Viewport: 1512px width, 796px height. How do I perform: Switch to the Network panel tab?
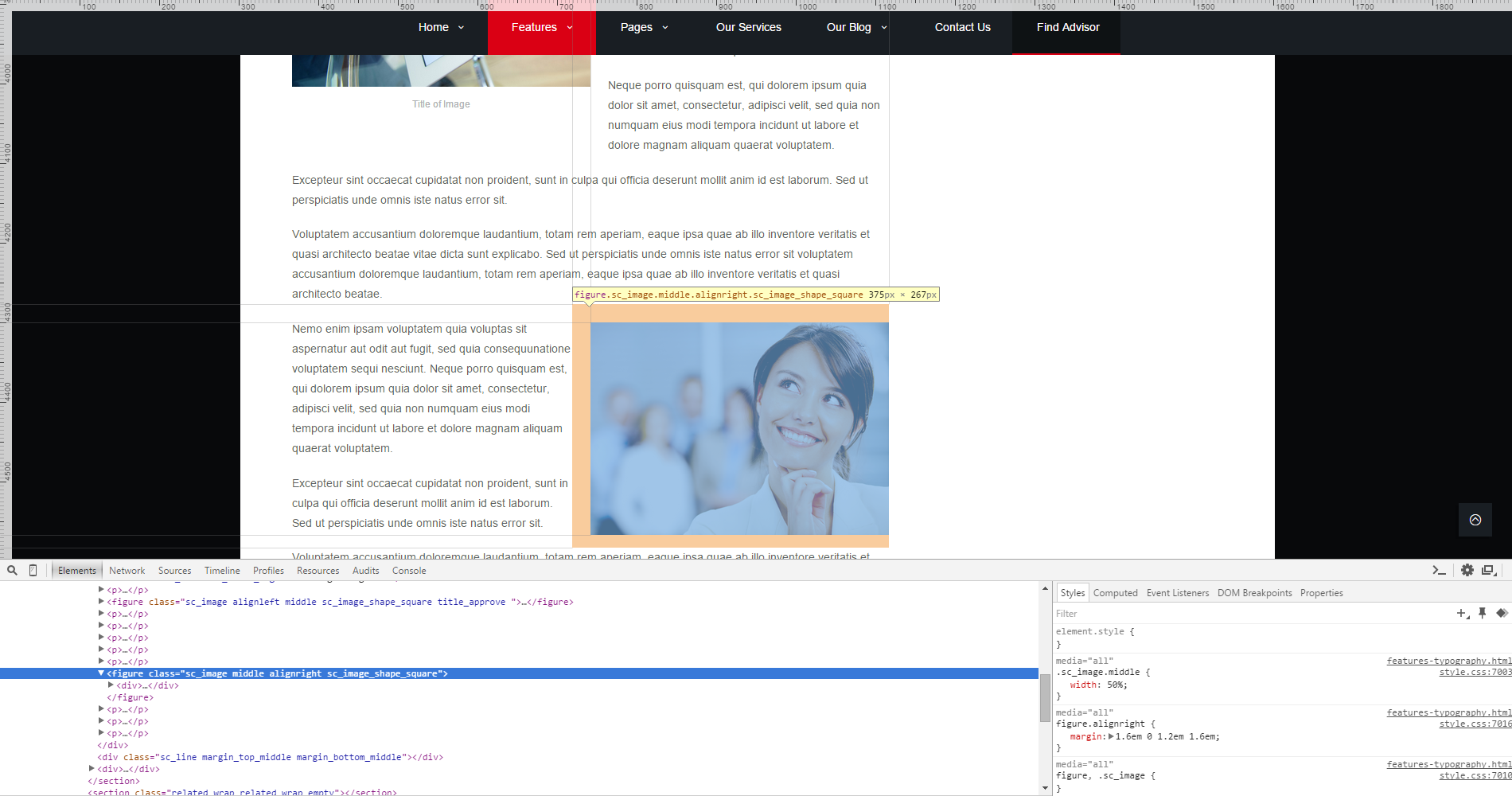(x=127, y=571)
